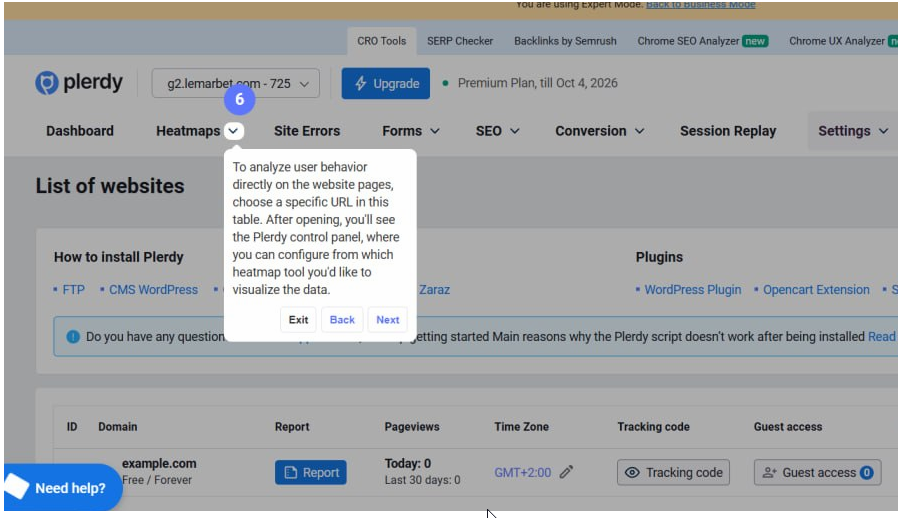Click the info icon in the questions banner
This screenshot has width=898, height=518.
click(x=73, y=336)
